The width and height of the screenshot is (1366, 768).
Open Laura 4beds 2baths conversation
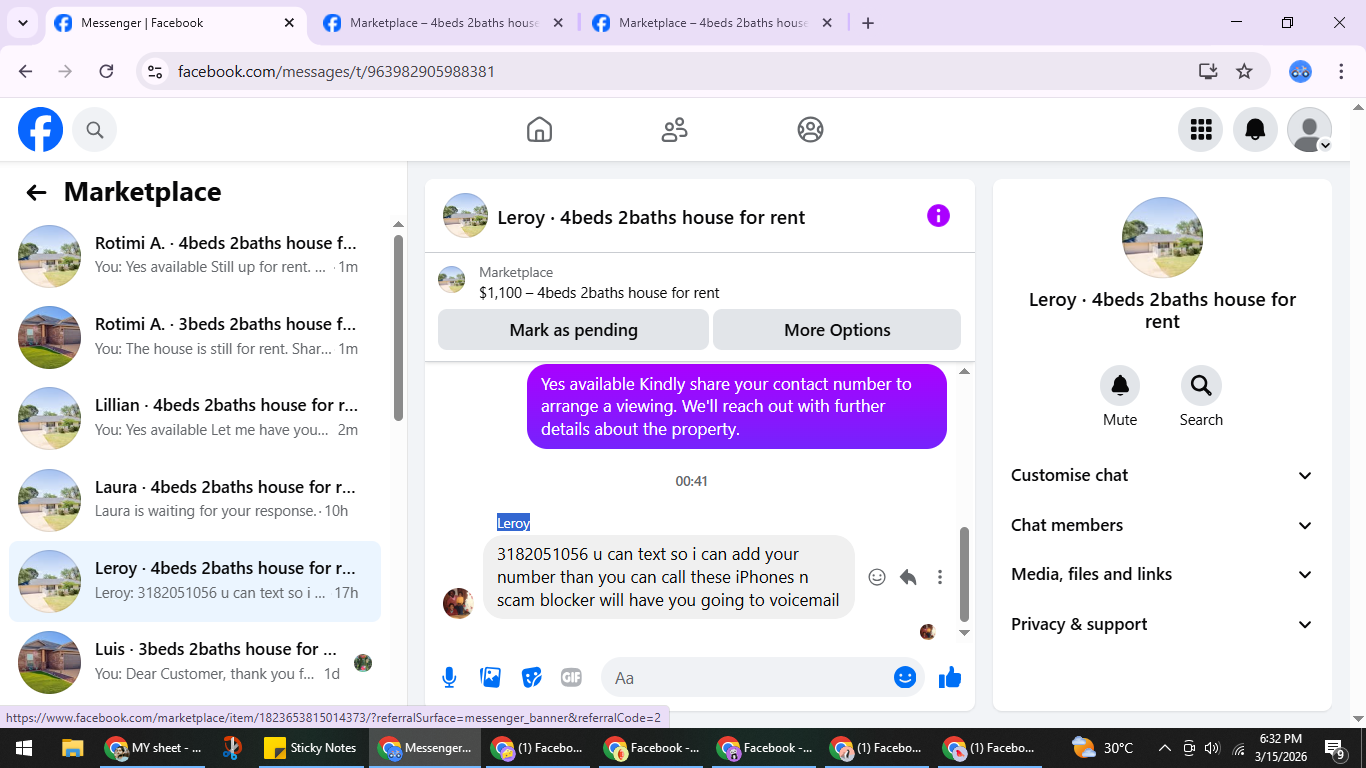pyautogui.click(x=195, y=500)
